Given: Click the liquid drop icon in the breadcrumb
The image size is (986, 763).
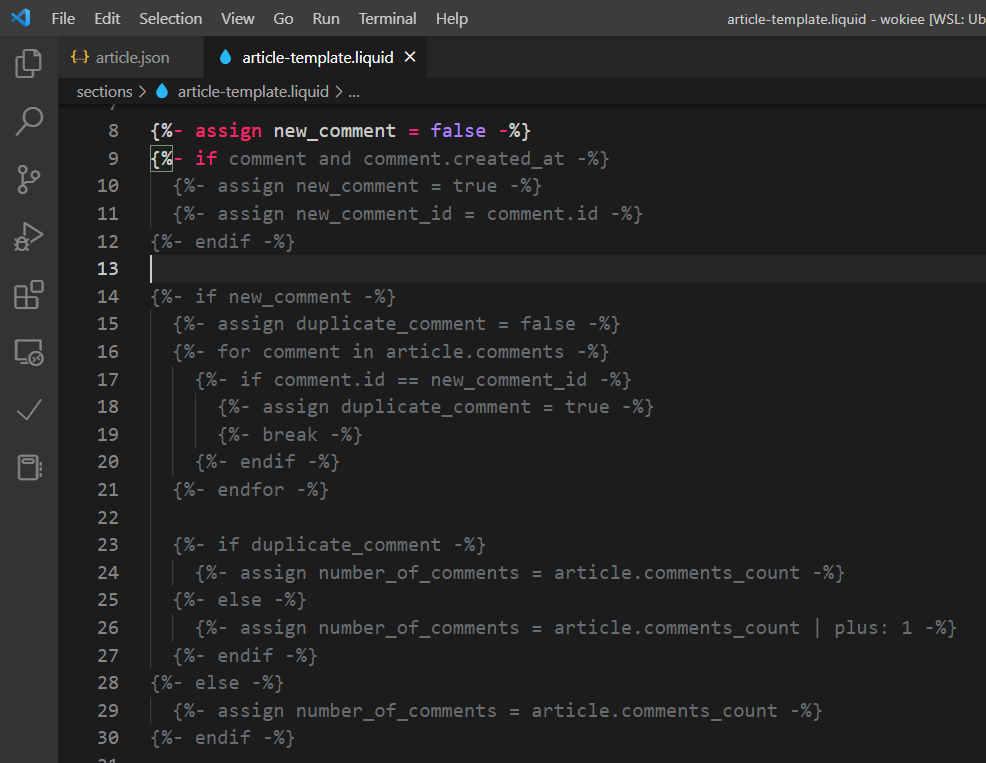Looking at the screenshot, I should (162, 91).
